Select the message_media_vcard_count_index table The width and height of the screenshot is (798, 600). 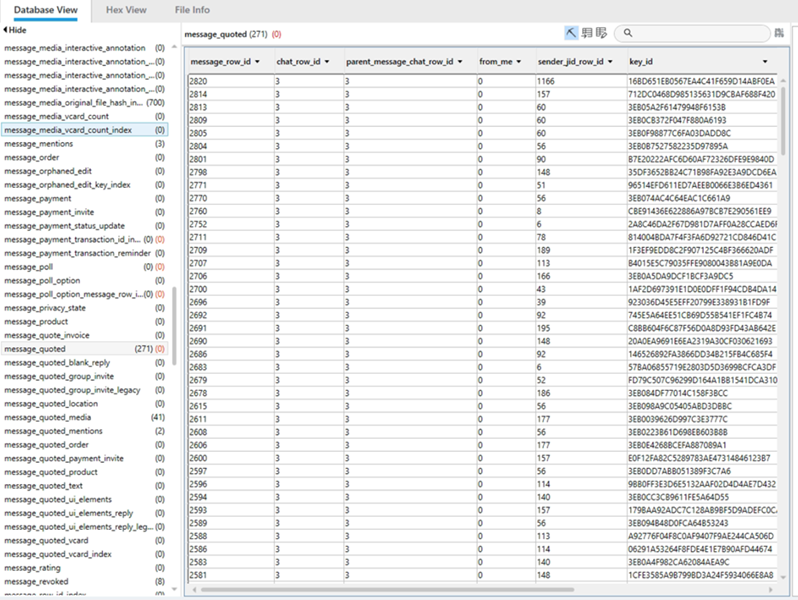pyautogui.click(x=84, y=130)
